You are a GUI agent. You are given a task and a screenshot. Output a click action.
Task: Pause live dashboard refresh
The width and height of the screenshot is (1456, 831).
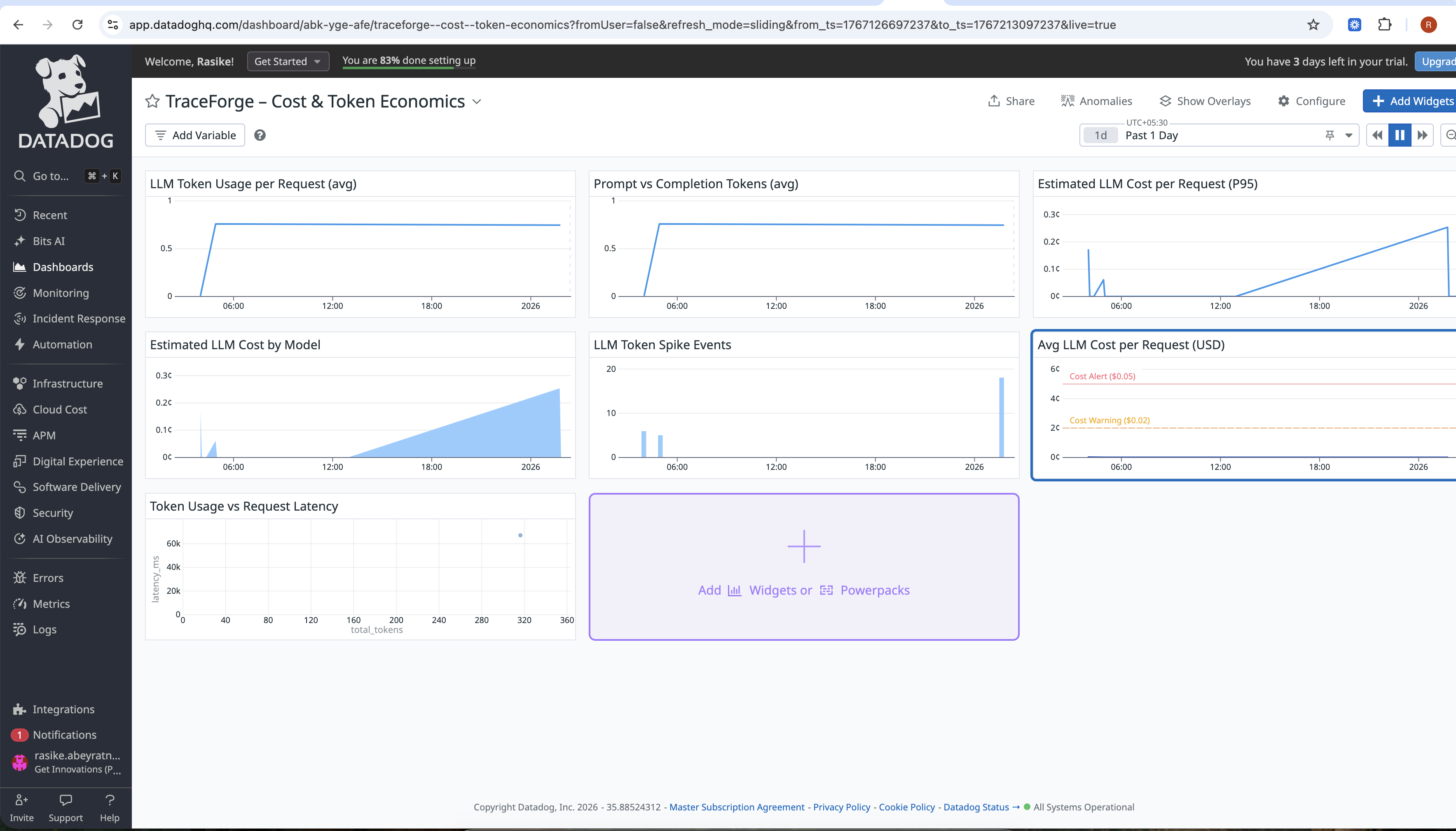click(x=1400, y=135)
